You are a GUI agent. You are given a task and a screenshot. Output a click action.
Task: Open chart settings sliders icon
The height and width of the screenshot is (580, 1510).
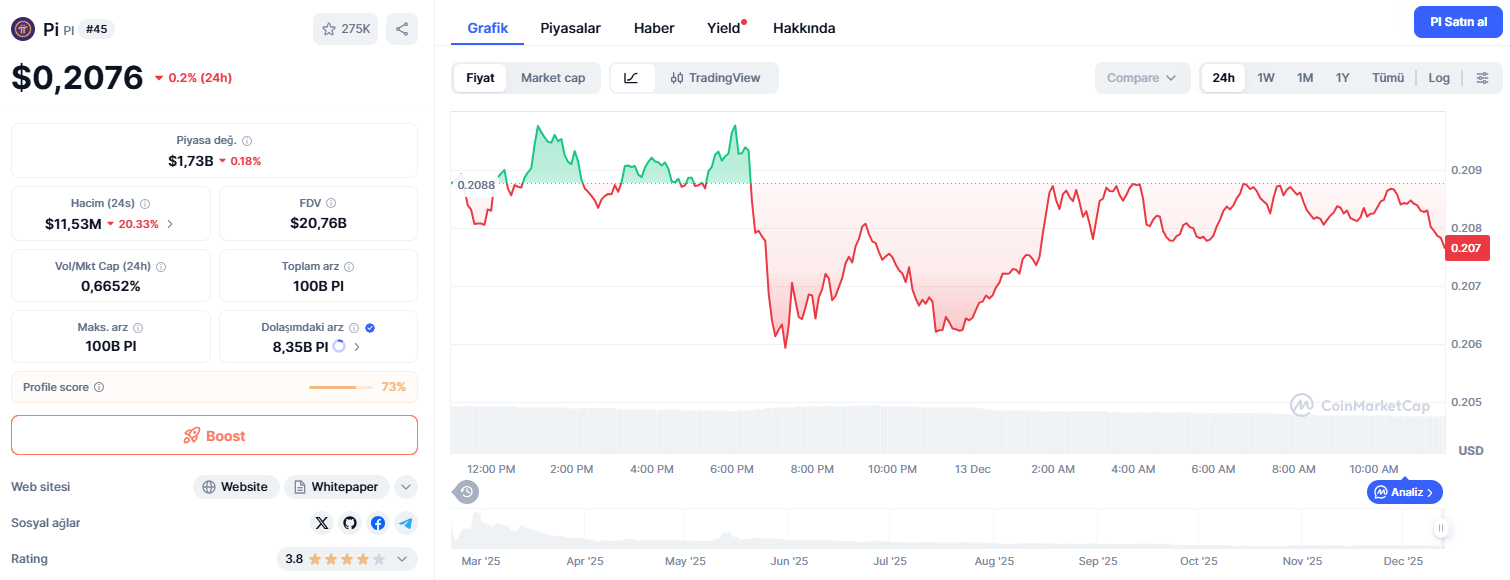pos(1482,78)
